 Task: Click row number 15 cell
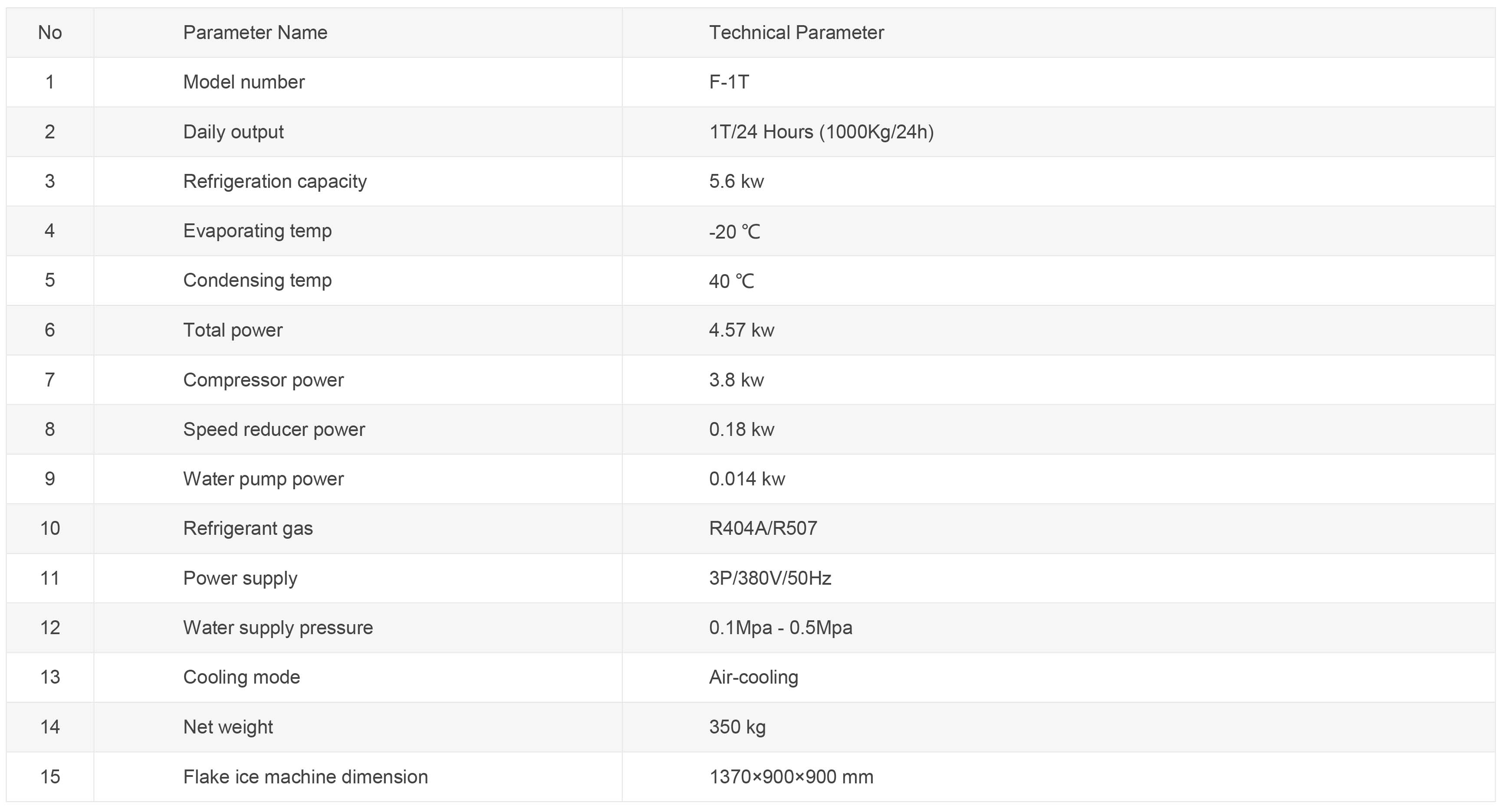pos(50,776)
